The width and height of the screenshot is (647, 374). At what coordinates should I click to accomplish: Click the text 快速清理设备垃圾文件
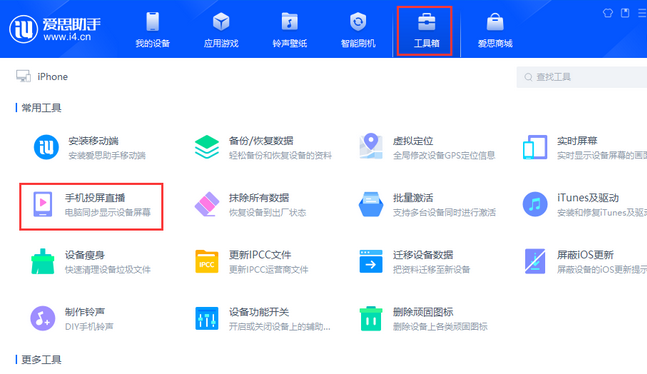pos(108,270)
